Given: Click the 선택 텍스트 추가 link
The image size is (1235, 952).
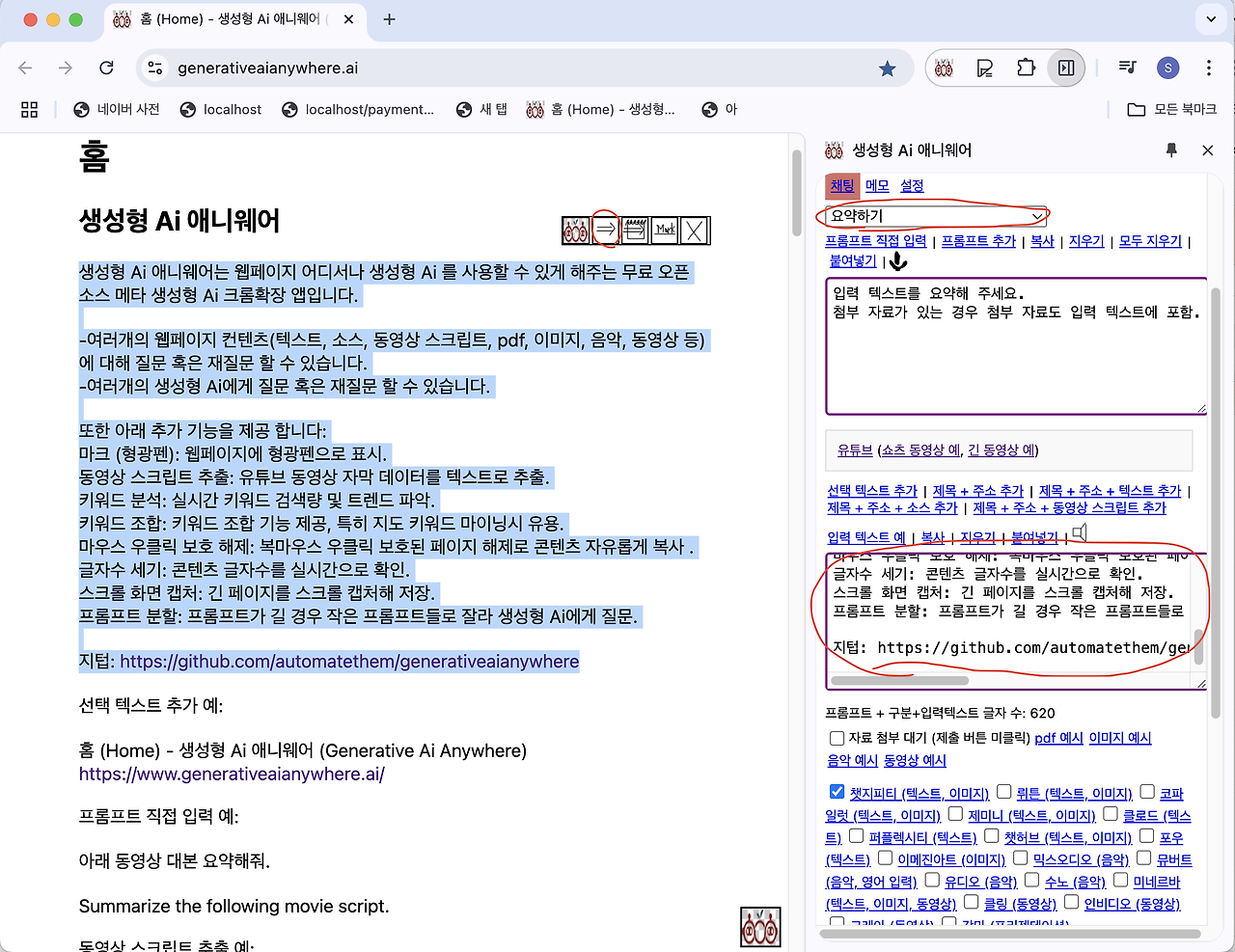Looking at the screenshot, I should [872, 491].
